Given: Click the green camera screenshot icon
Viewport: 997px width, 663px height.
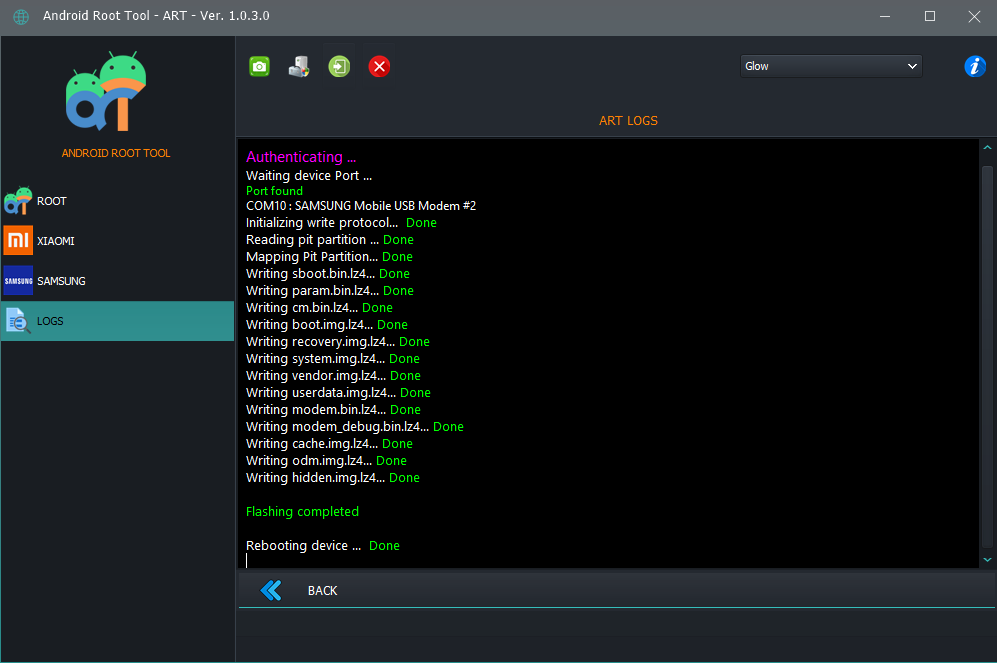Looking at the screenshot, I should [x=259, y=66].
